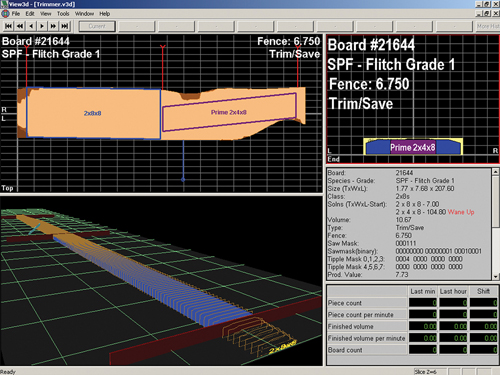Jump to the first board record
500x375 pixels.
[x=8, y=26]
